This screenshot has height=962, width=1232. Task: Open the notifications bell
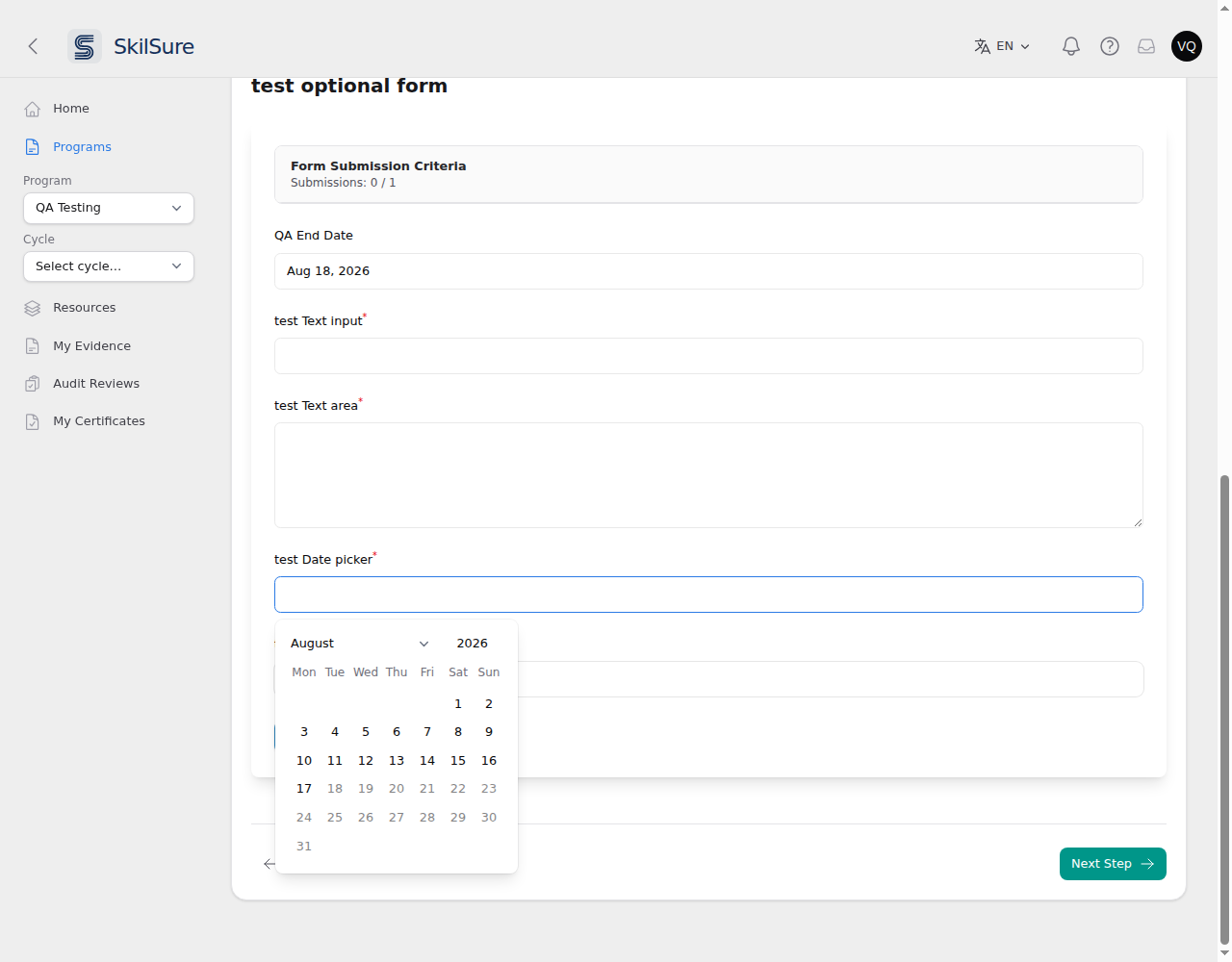(x=1071, y=46)
